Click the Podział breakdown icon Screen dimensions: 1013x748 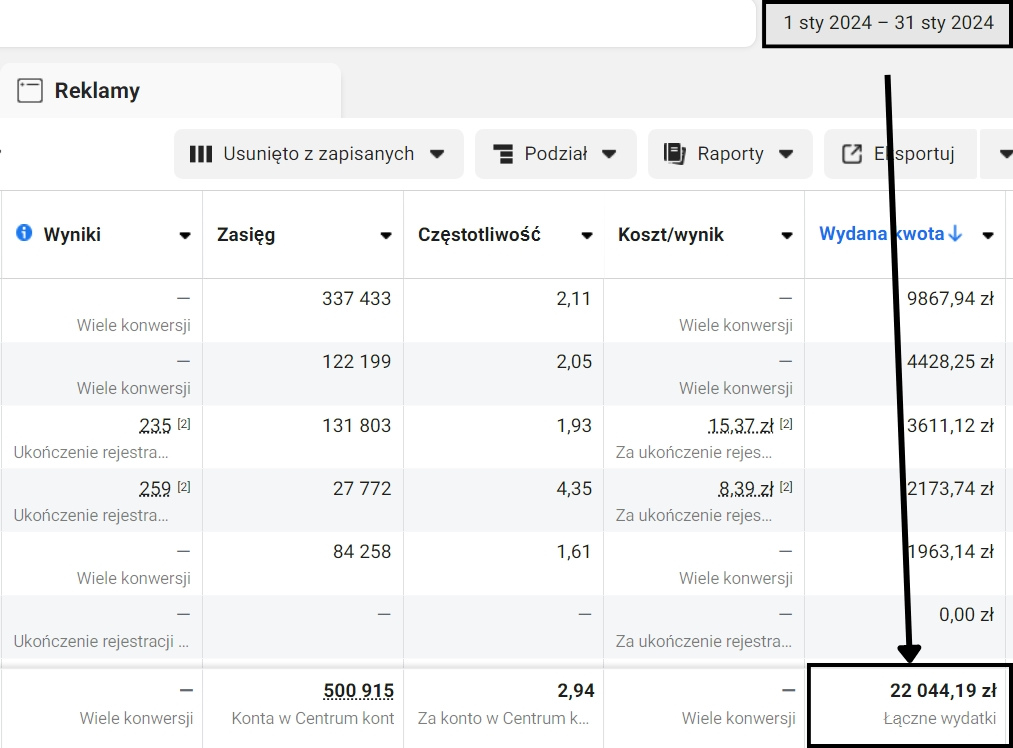pos(503,154)
